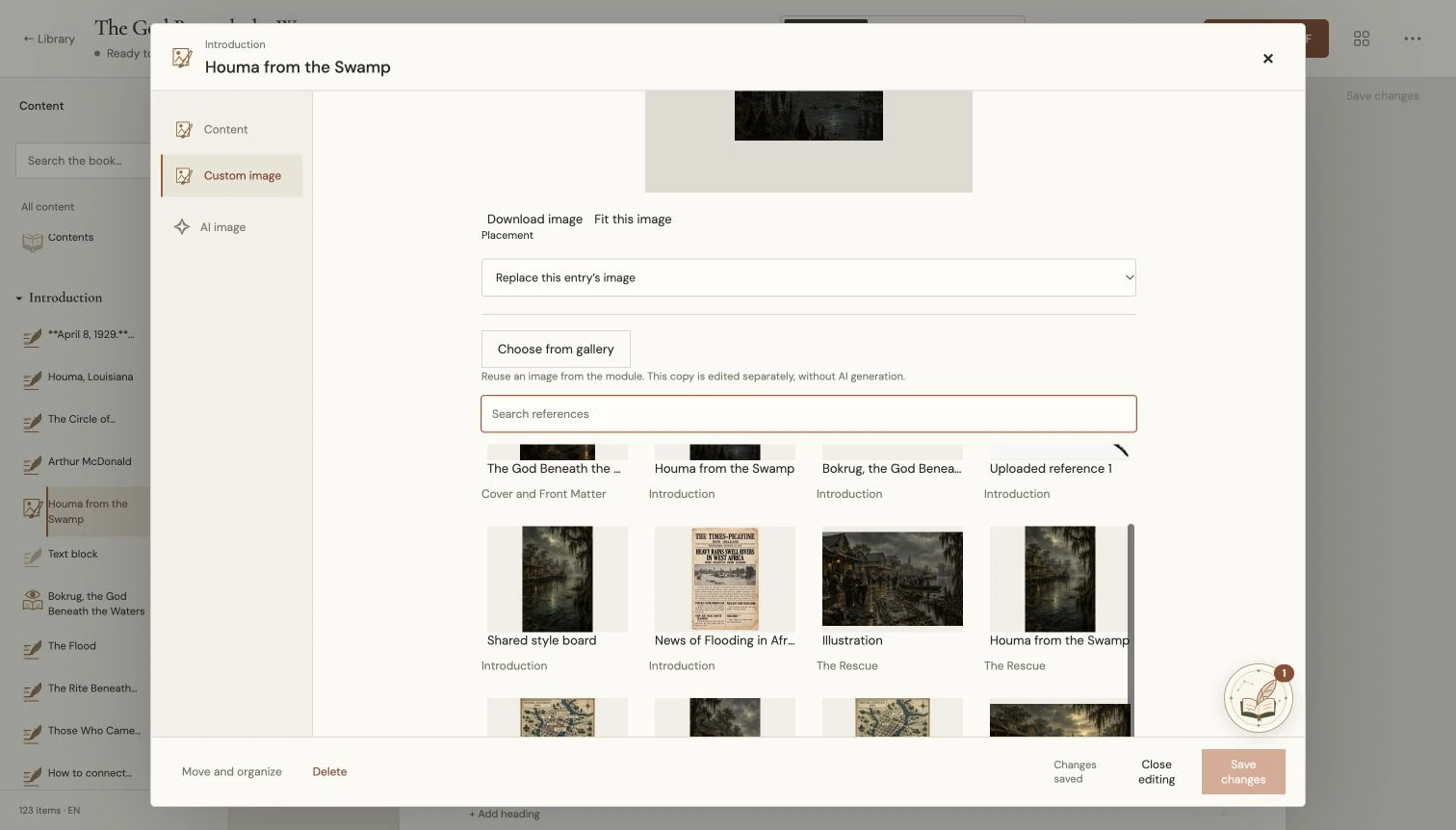Click the text icon beside Arthur McDonald
1456x830 pixels.
33,465
